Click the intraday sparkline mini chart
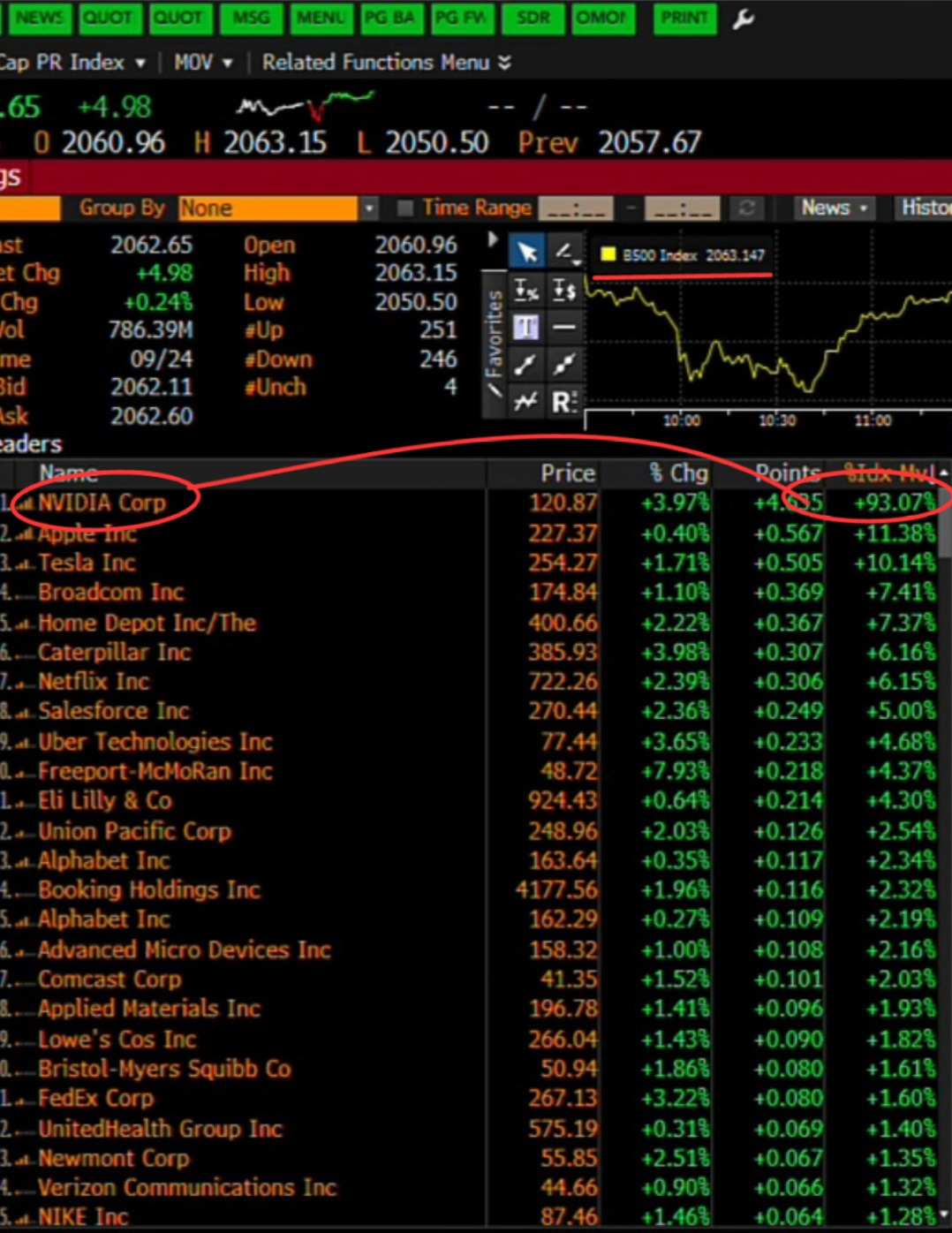Screen dimensions: 952x1233 pyautogui.click(x=305, y=106)
